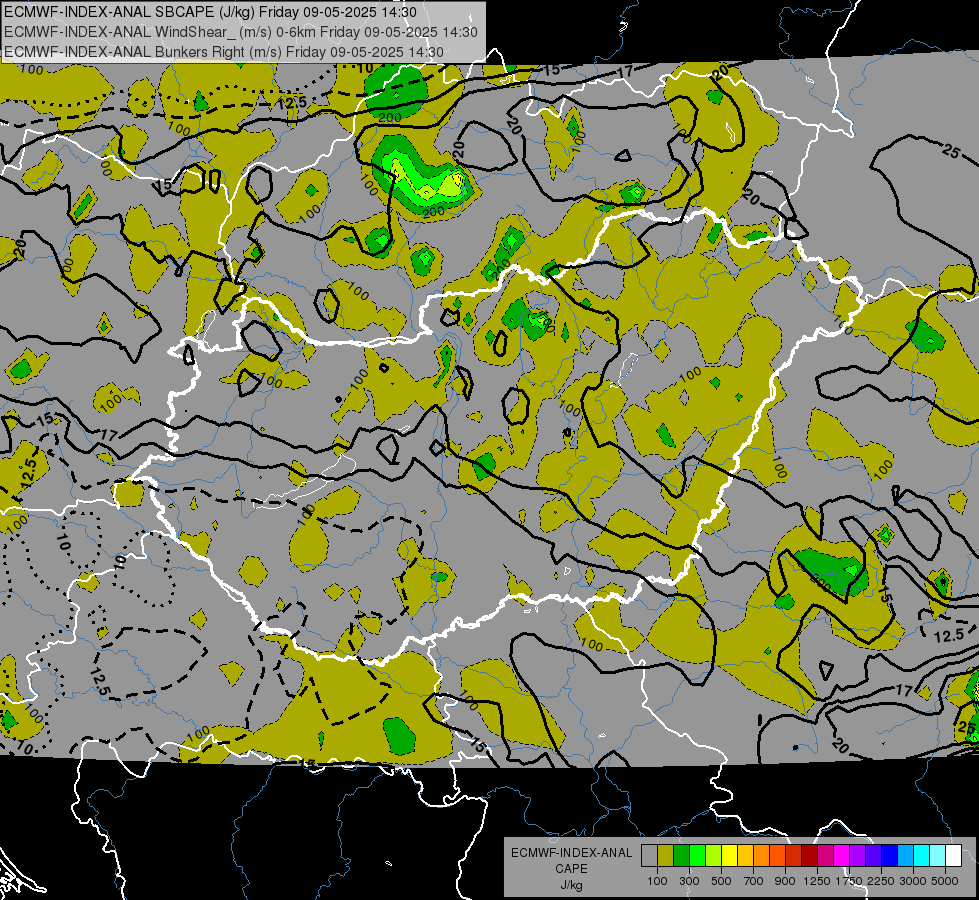Screen dimensions: 979x900
Task: Select the dark green legend swatch
Action: pyautogui.click(x=681, y=856)
